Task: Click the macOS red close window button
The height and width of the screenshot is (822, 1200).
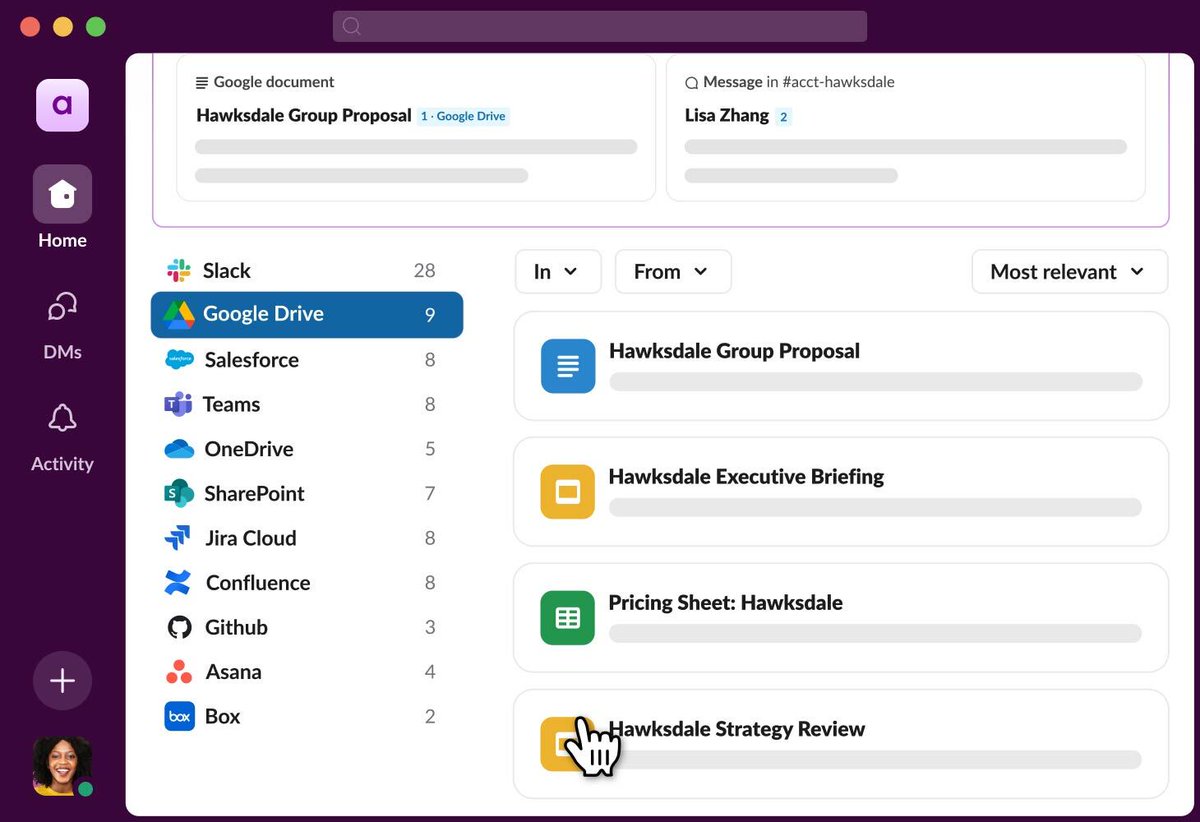Action: pyautogui.click(x=30, y=27)
